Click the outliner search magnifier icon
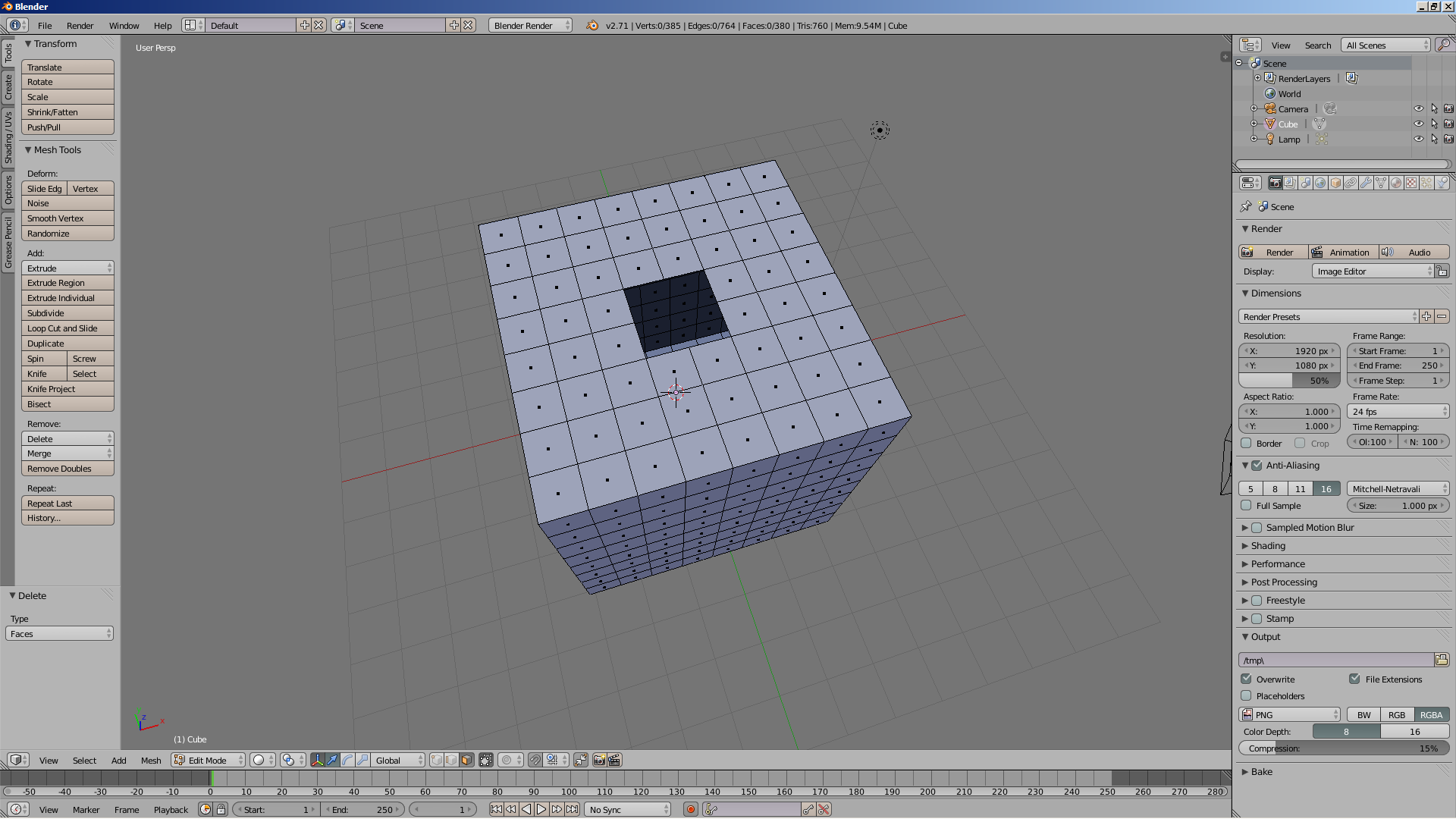The width and height of the screenshot is (1456, 819). [1443, 45]
